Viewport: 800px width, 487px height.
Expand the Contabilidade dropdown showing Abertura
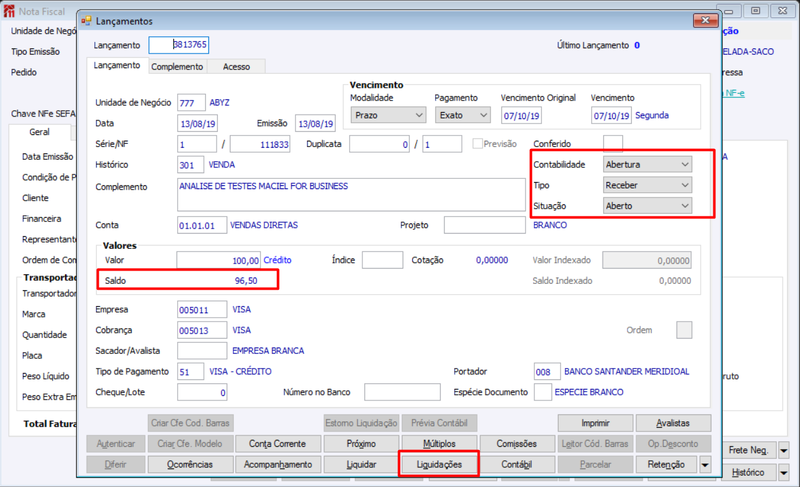[x=647, y=165]
